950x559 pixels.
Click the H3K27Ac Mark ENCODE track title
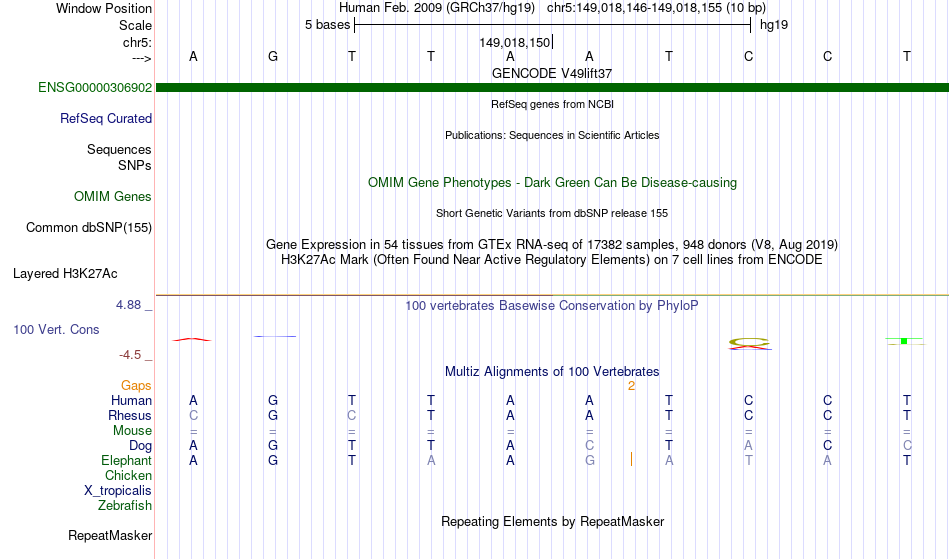pyautogui.click(x=552, y=260)
